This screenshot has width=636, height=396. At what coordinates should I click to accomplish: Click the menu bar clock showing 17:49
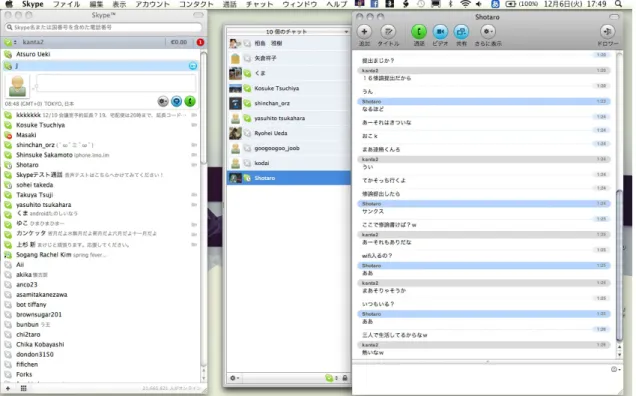pyautogui.click(x=575, y=4)
